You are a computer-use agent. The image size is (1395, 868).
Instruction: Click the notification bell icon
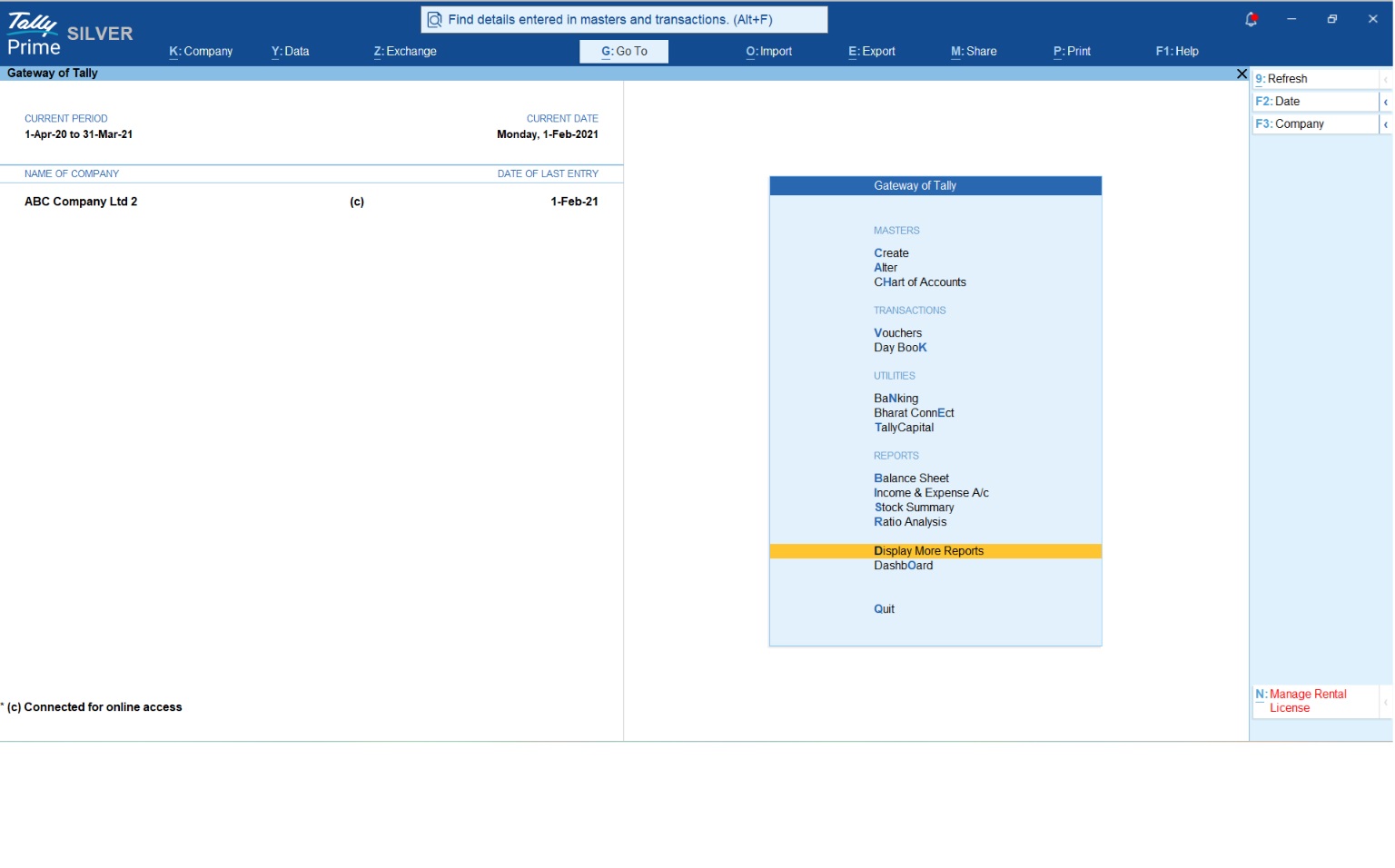(x=1251, y=19)
